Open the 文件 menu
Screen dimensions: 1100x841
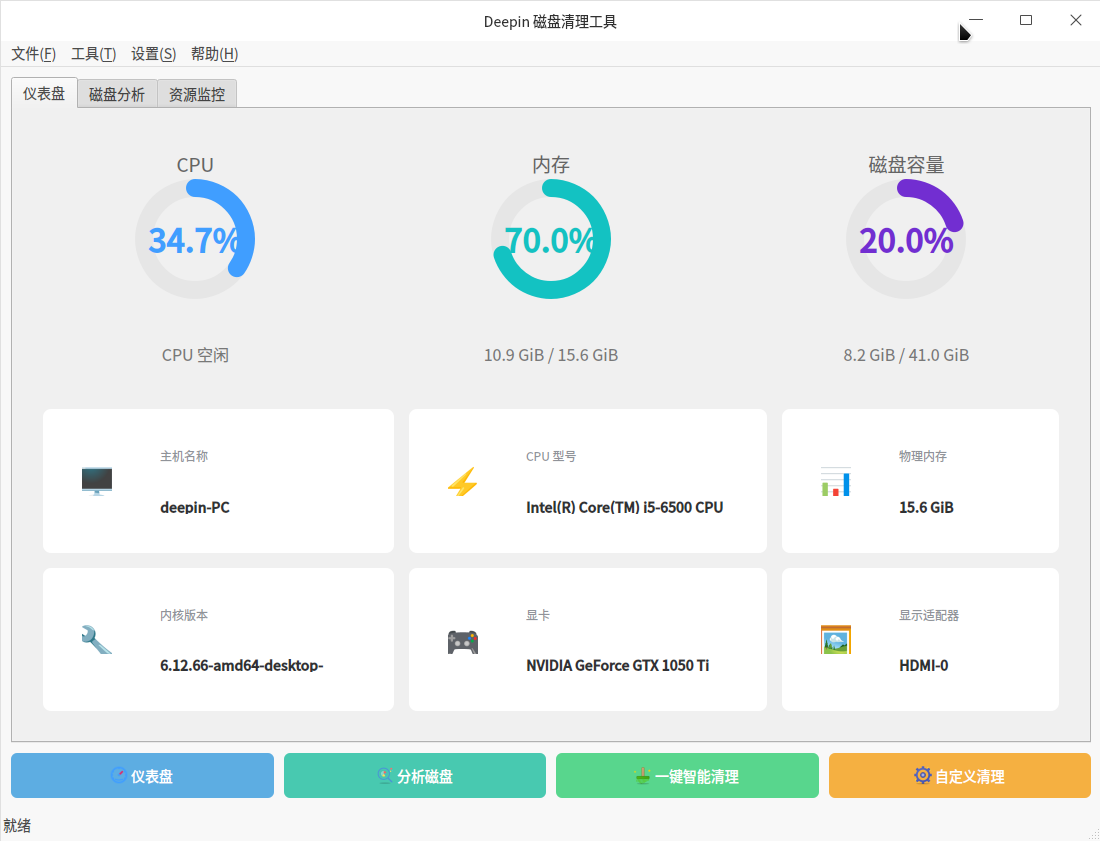[x=33, y=54]
